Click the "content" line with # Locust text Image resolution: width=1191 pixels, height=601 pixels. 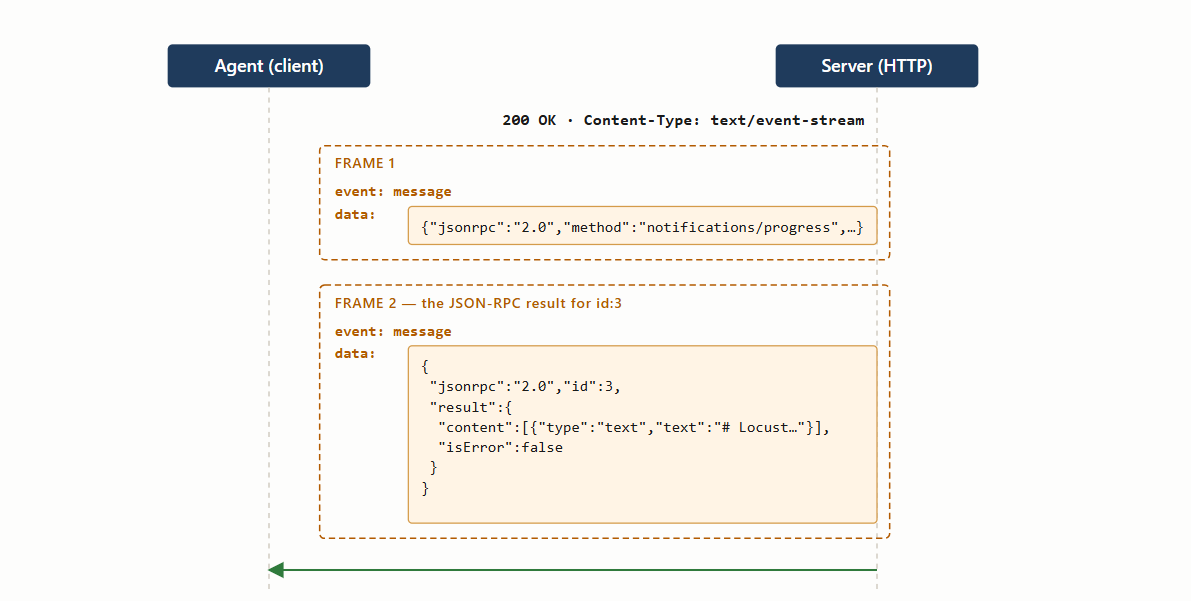pos(633,428)
